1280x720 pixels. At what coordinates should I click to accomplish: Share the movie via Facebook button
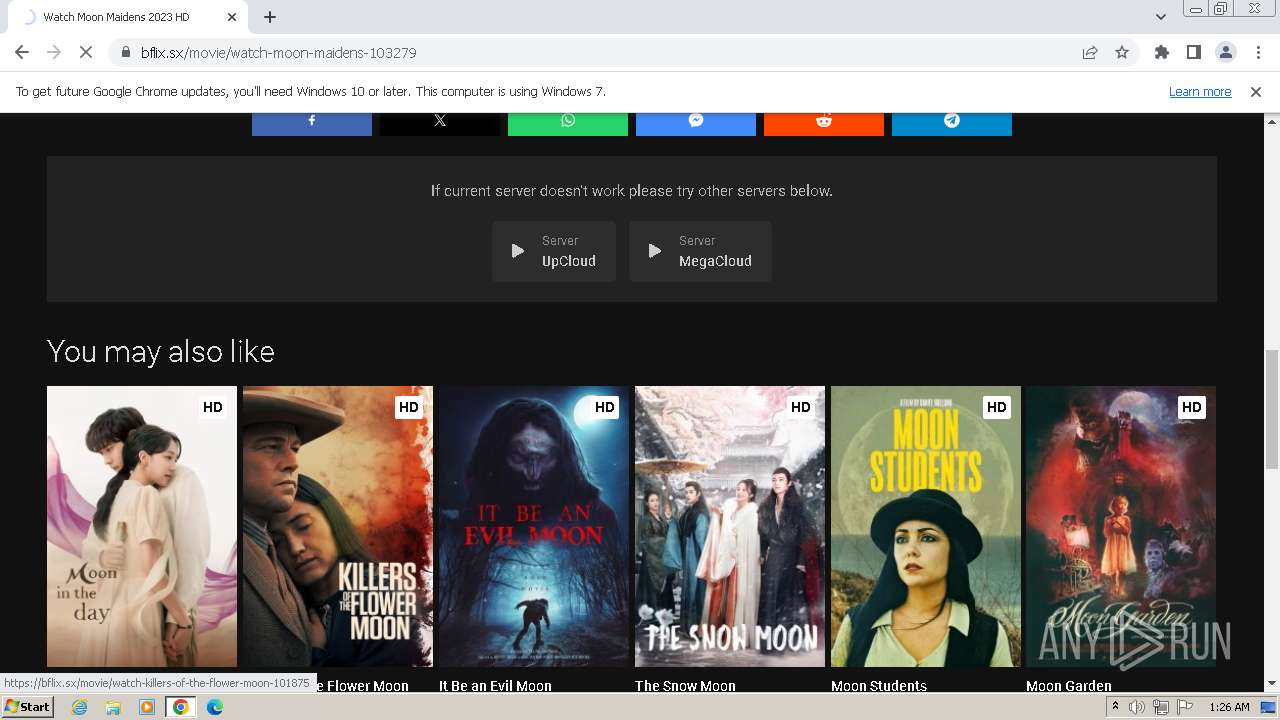312,124
